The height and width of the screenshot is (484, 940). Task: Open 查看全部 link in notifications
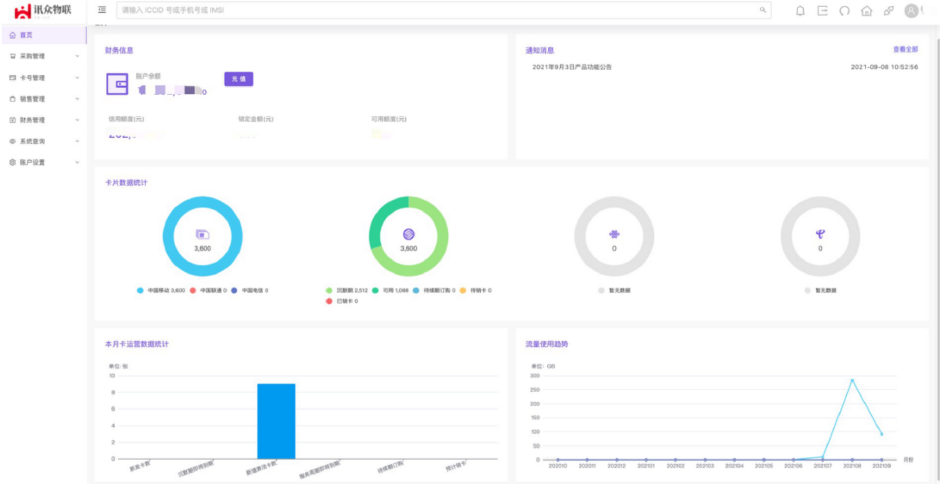(905, 49)
